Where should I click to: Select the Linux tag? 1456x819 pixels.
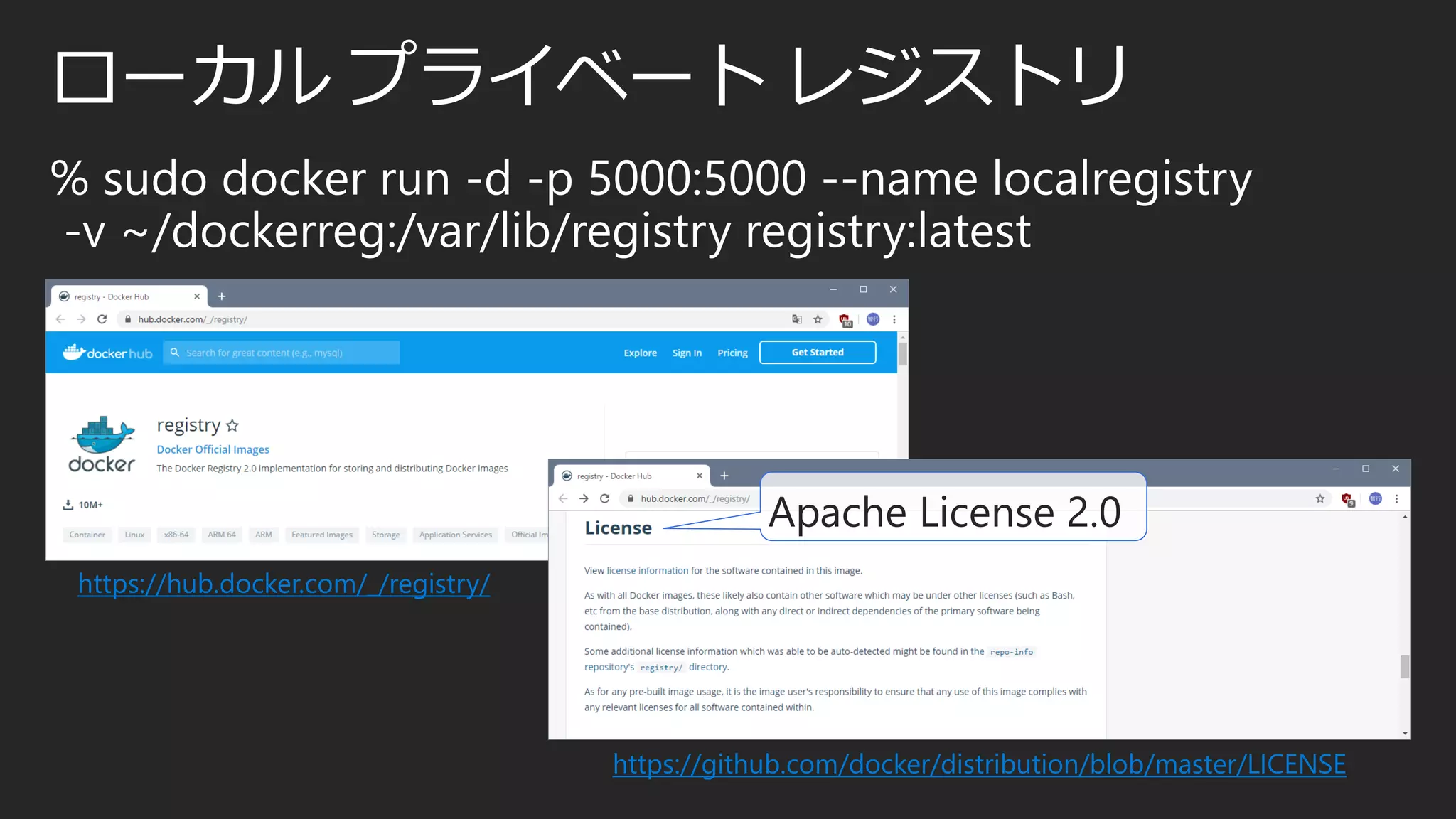(x=134, y=535)
